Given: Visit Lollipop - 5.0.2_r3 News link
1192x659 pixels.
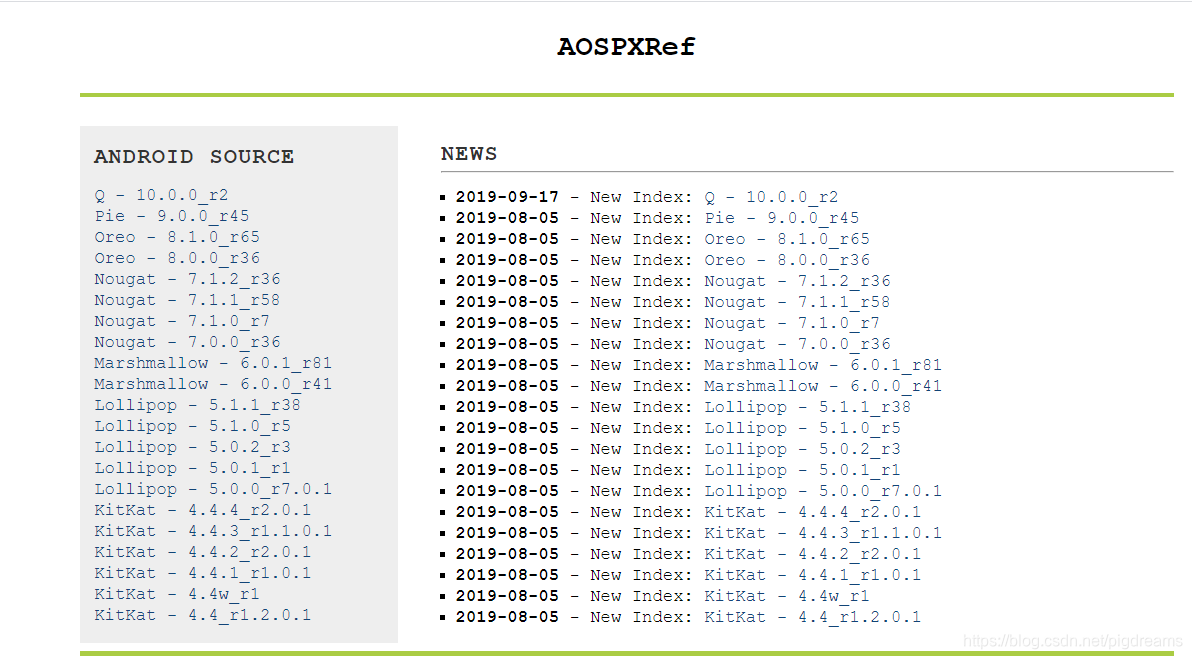Looking at the screenshot, I should [802, 450].
